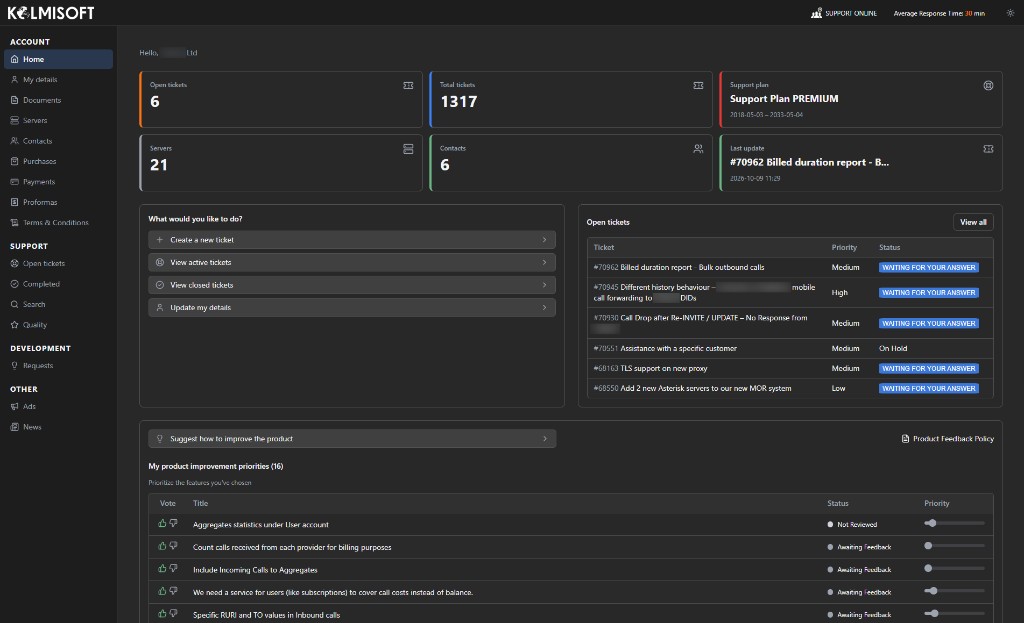Toggle the theme sun icon in header
Screen dimensions: 1024x623
(1010, 13)
